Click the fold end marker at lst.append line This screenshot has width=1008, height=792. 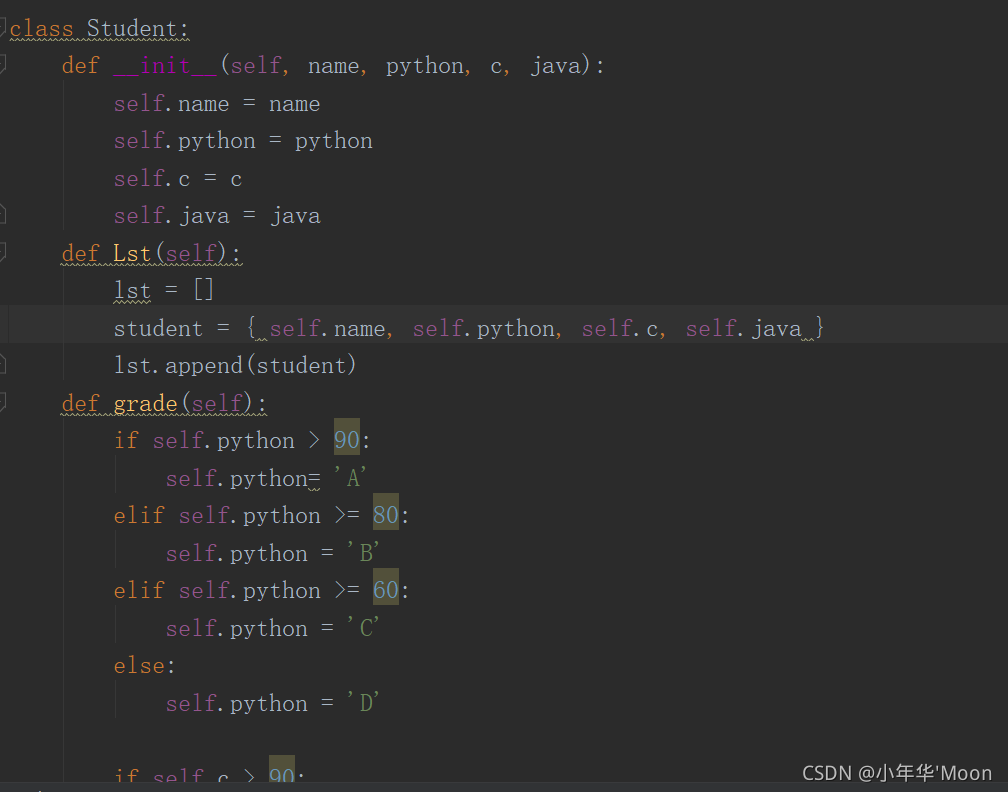(x=3, y=364)
